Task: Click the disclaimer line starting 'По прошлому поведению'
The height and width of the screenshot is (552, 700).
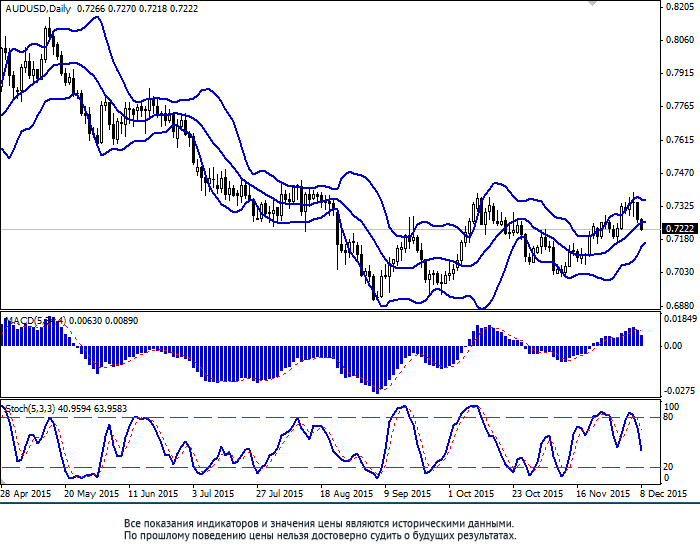Action: (x=320, y=535)
